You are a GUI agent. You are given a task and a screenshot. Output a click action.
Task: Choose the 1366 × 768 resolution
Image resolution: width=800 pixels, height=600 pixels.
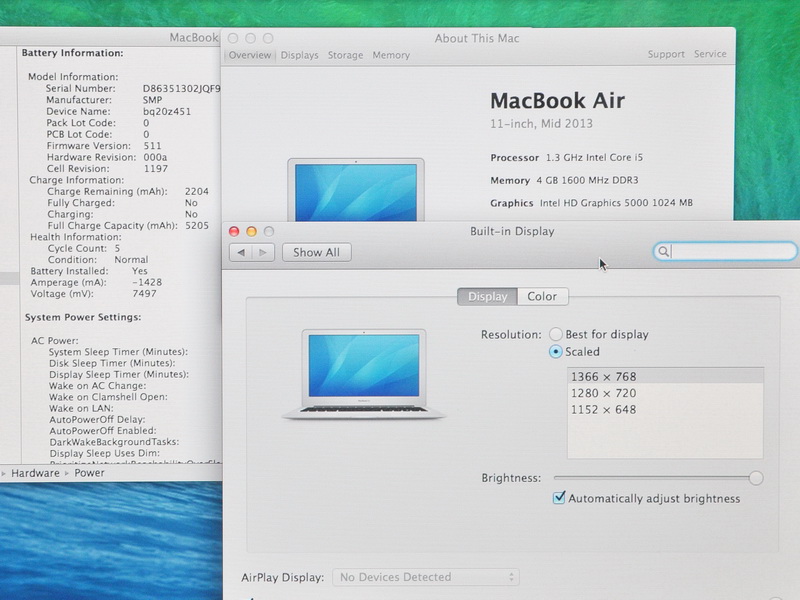pyautogui.click(x=665, y=377)
